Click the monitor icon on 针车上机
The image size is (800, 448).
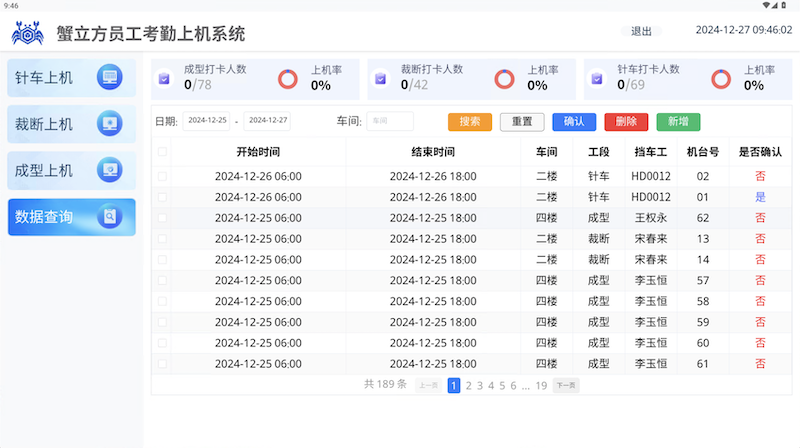[110, 77]
